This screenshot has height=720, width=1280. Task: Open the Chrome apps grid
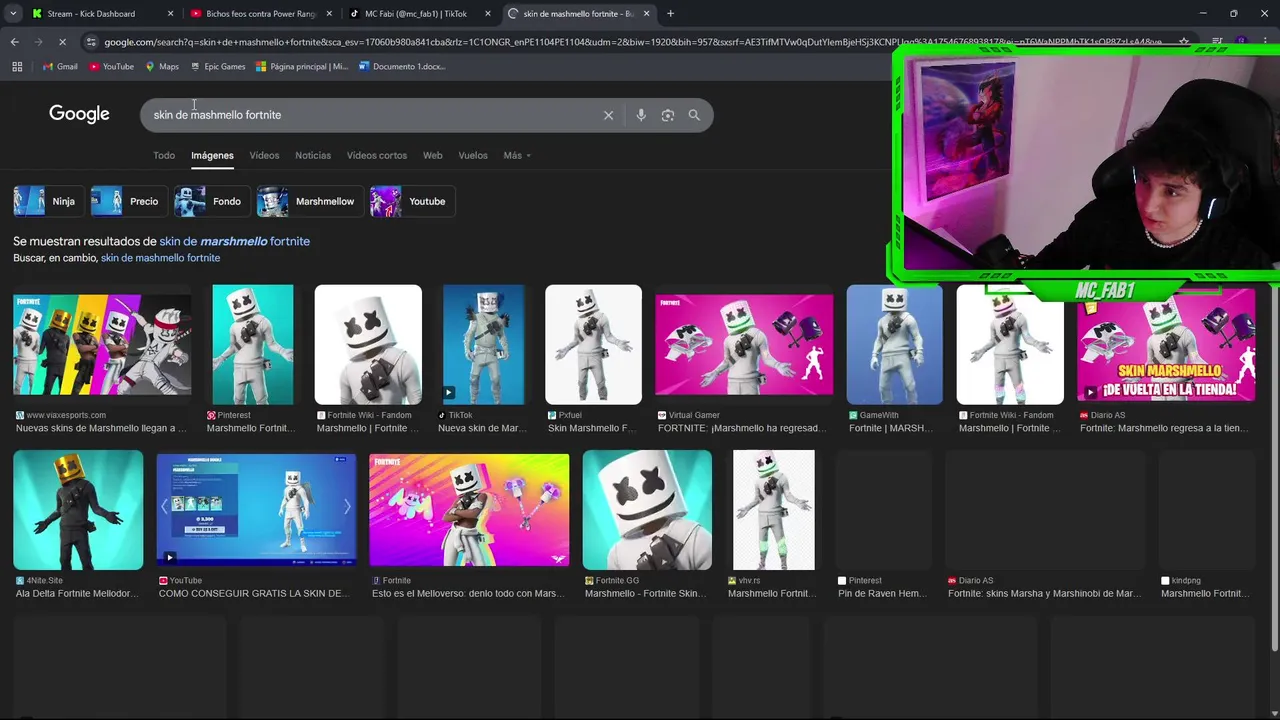[x=17, y=67]
